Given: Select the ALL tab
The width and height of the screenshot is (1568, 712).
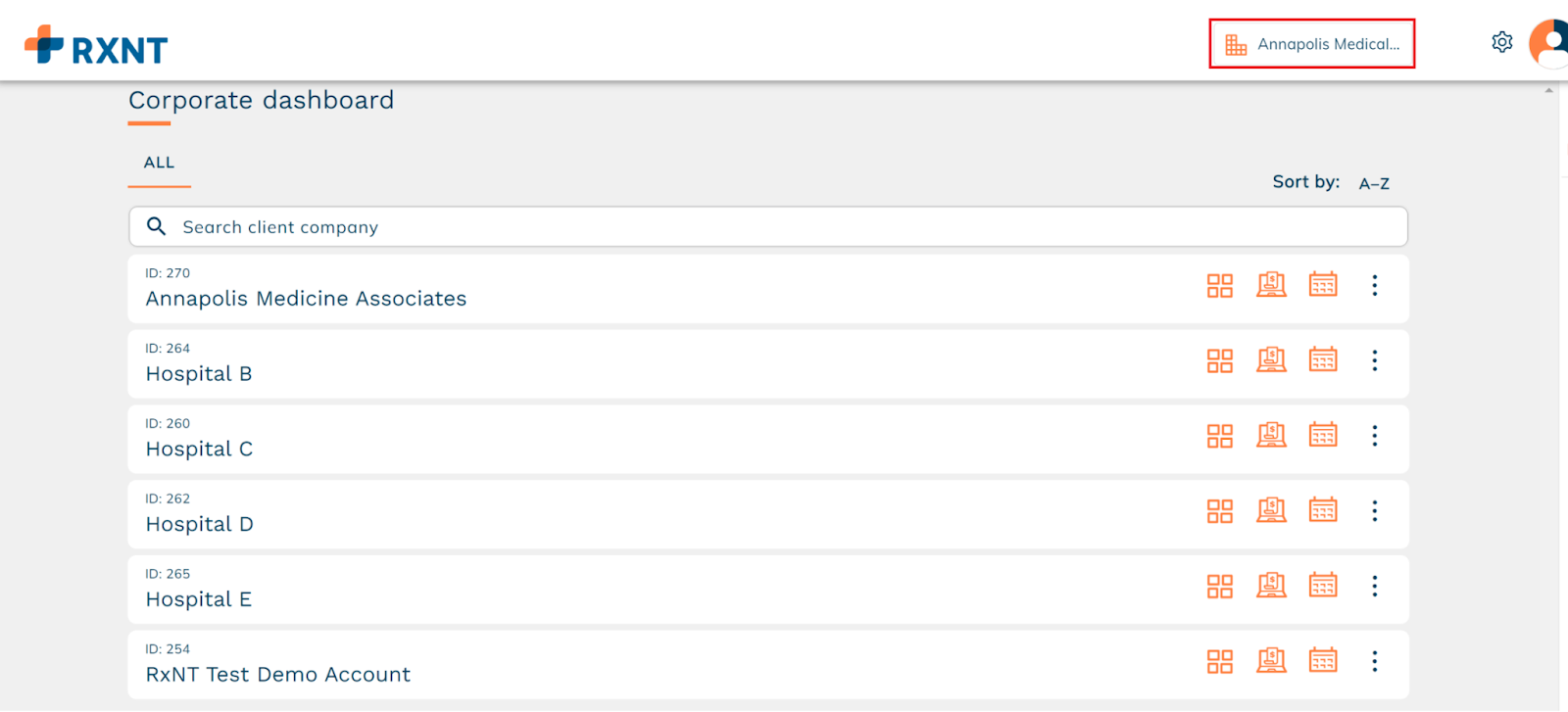Looking at the screenshot, I should click(x=159, y=163).
